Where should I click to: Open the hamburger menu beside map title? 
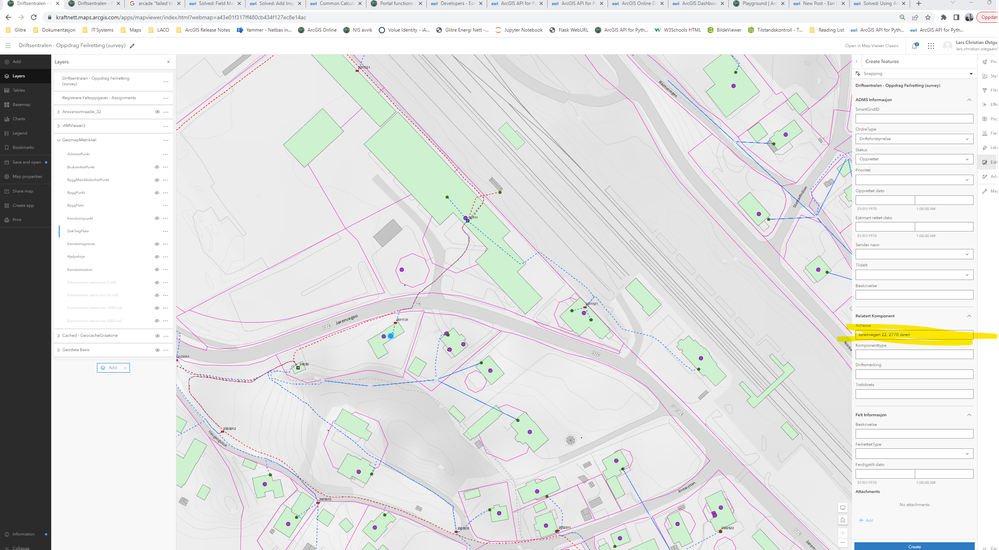pos(8,46)
